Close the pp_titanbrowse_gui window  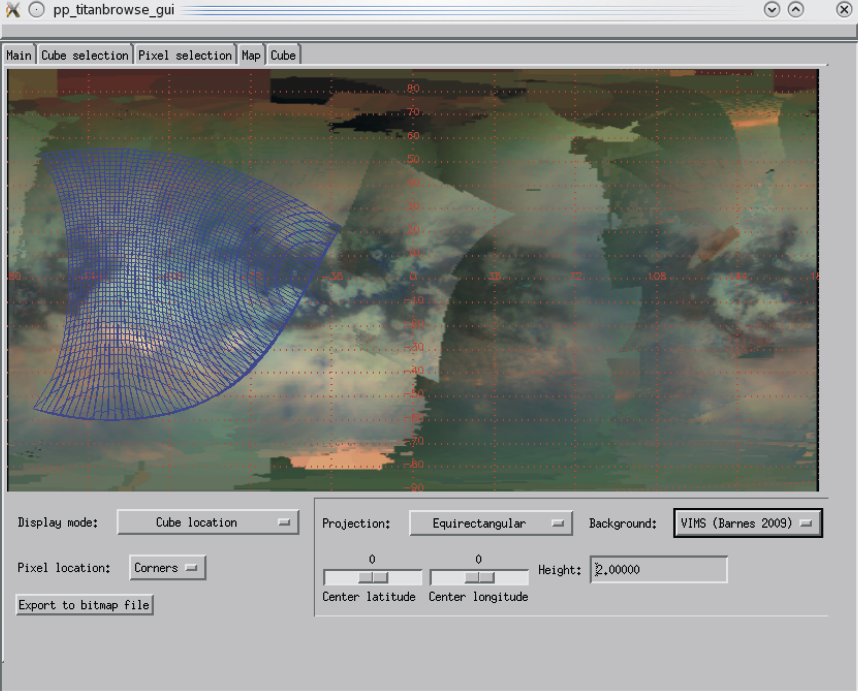[844, 10]
